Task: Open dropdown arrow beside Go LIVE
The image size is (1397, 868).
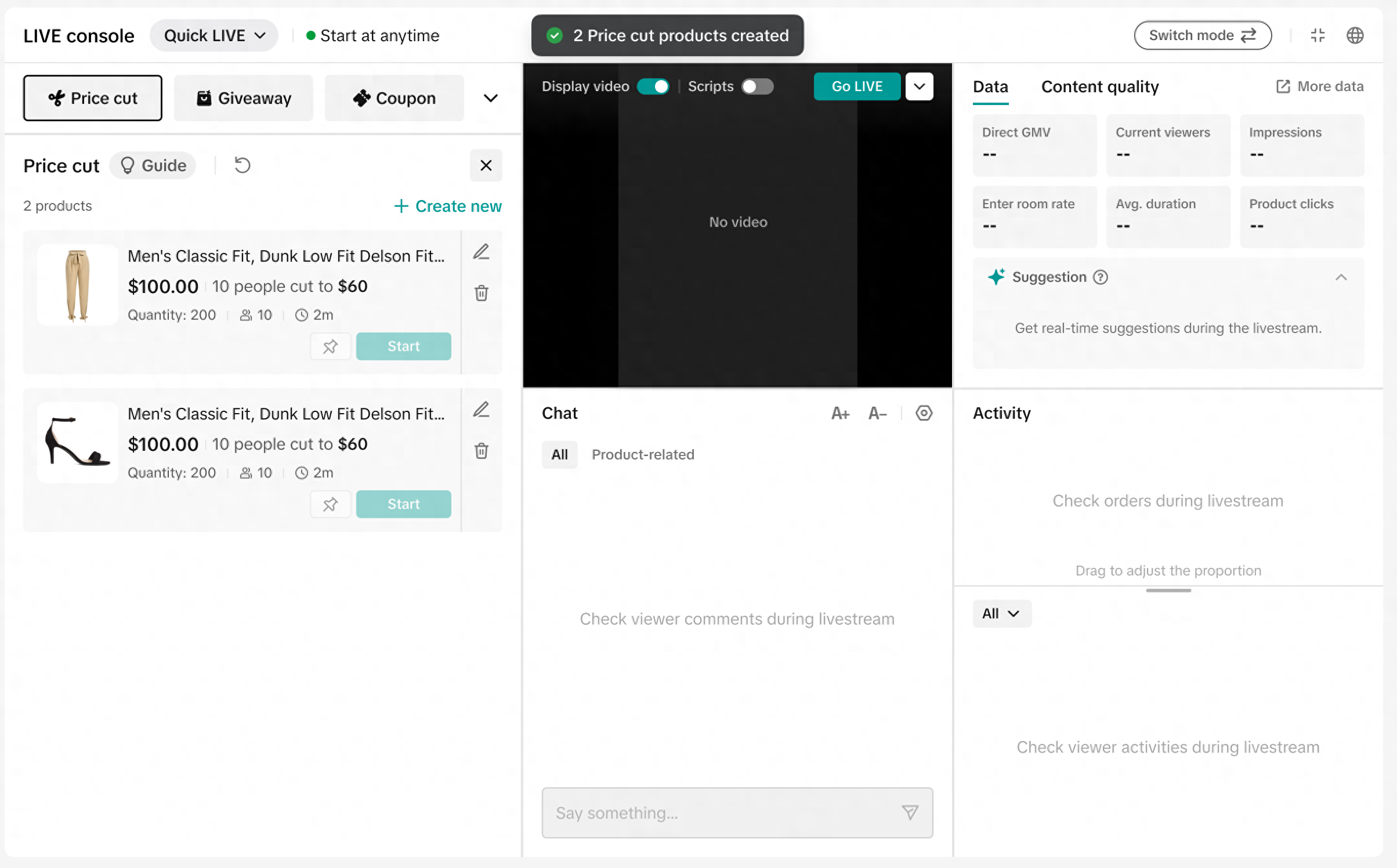Action: (919, 86)
